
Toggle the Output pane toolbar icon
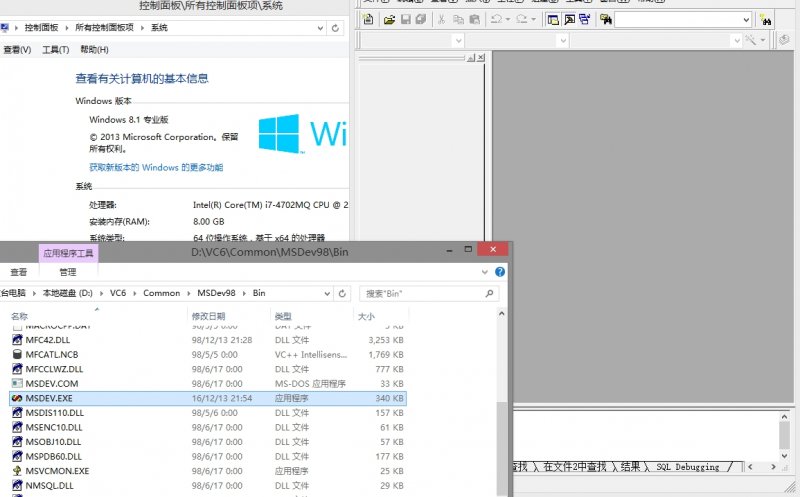point(569,20)
